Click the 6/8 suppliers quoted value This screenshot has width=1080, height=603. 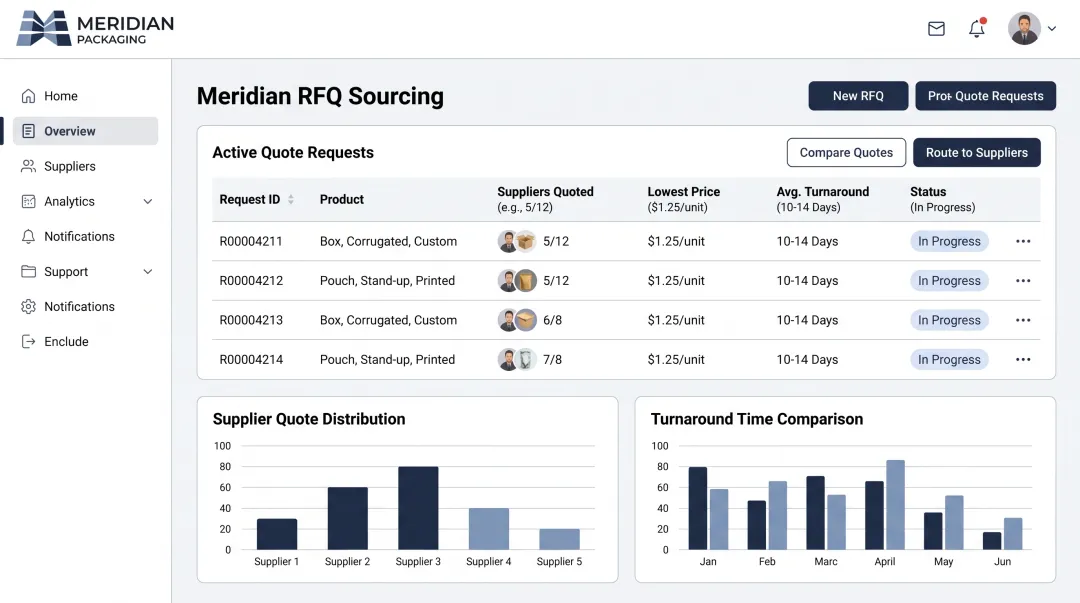(552, 320)
